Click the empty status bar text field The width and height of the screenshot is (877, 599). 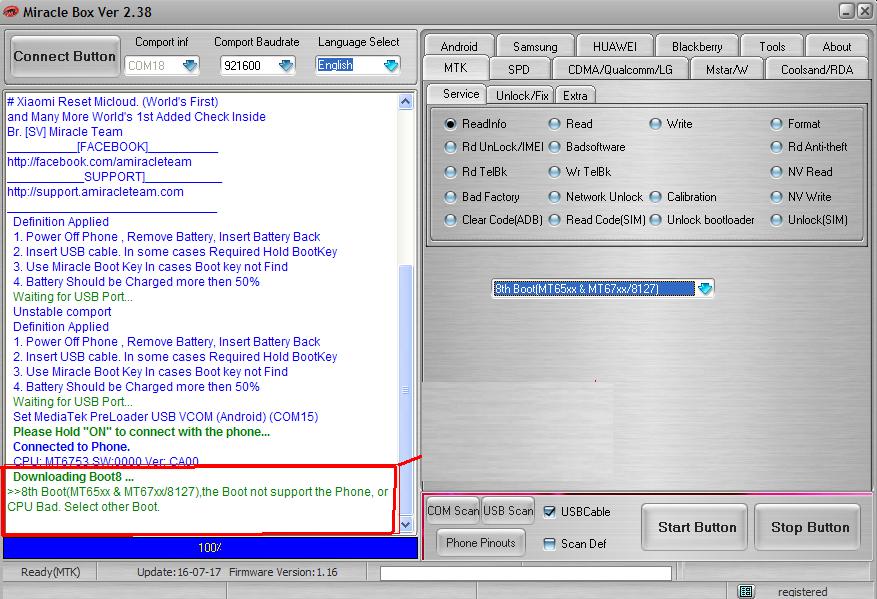[526, 573]
